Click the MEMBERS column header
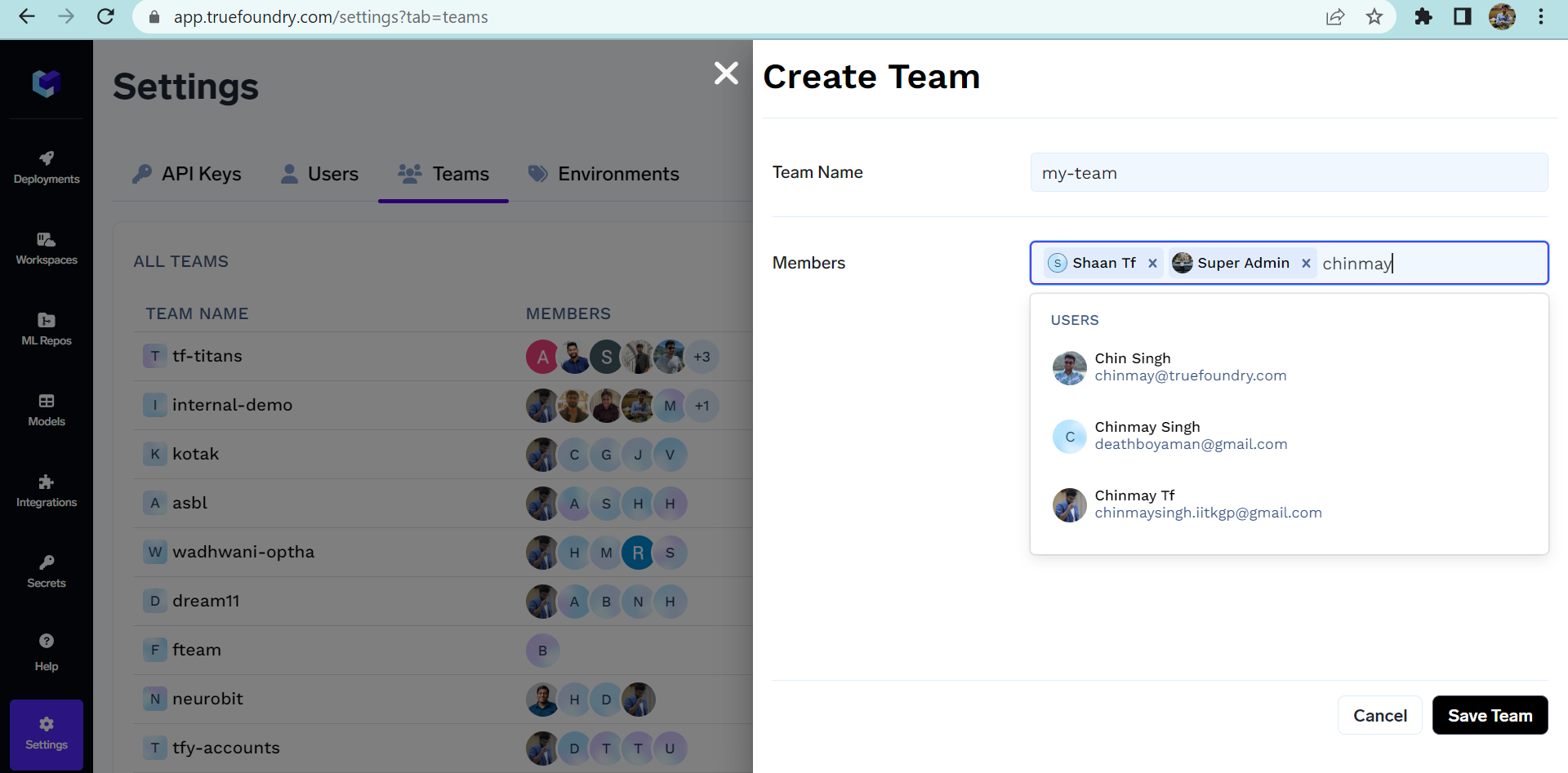The width and height of the screenshot is (1568, 773). 568,313
